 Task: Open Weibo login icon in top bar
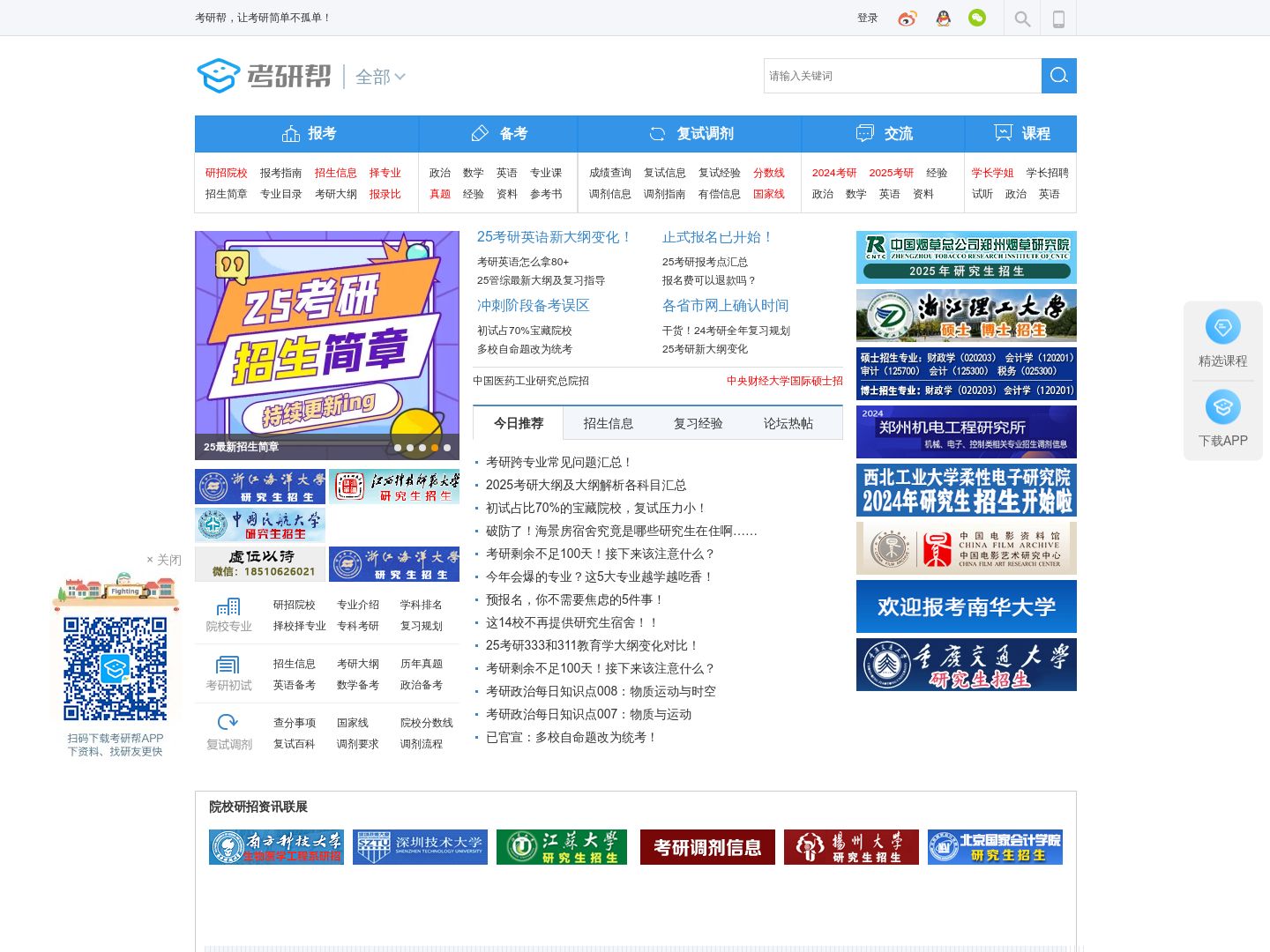pos(908,19)
